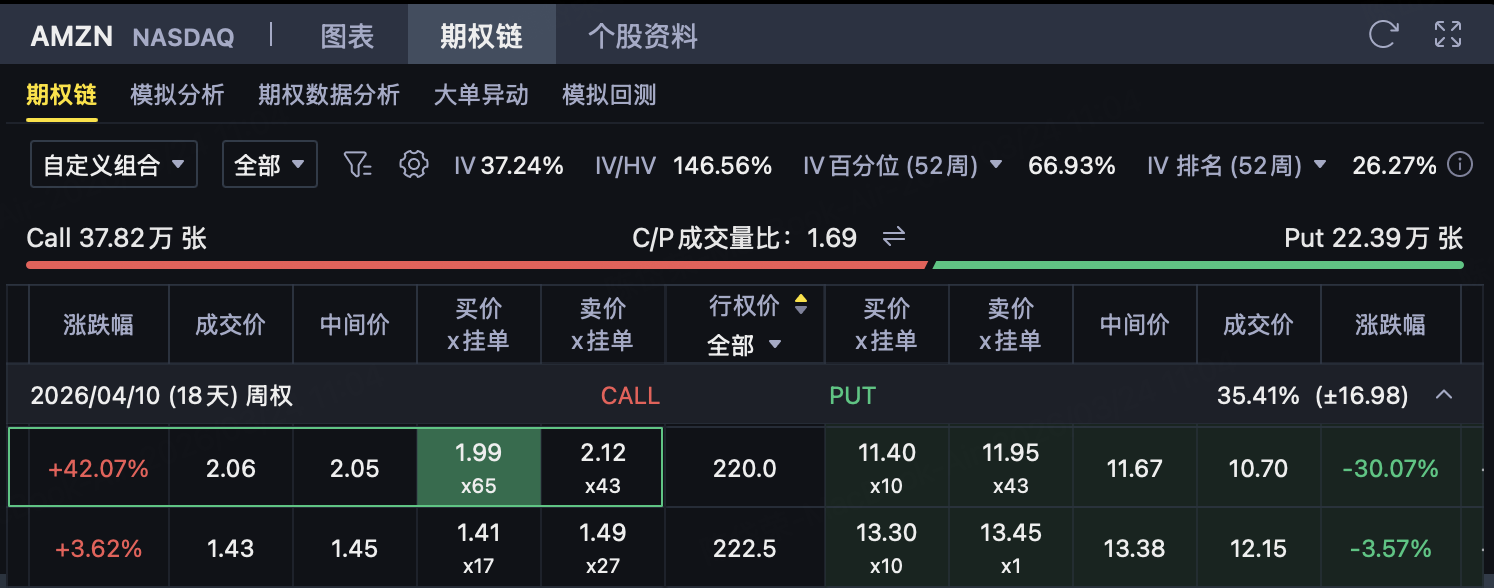The image size is (1494, 588).
Task: Open the 全部 strike price filter
Action: point(744,345)
